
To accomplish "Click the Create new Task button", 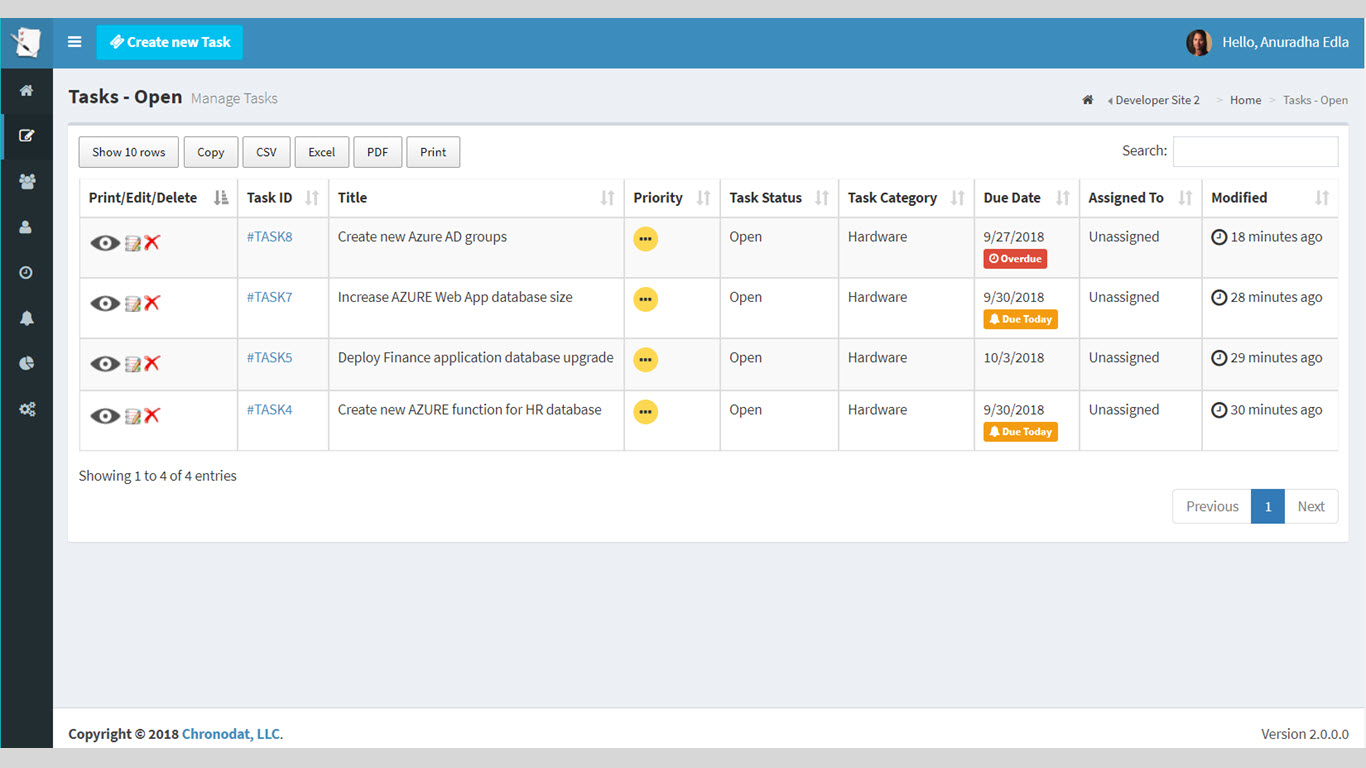I will [170, 42].
